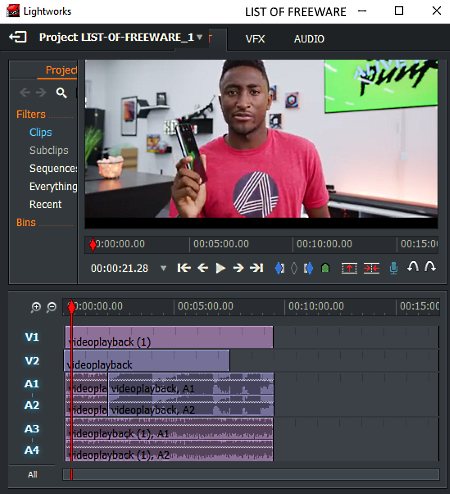Maximize the Lightworks window
Screen dimensions: 450x494
399,11
